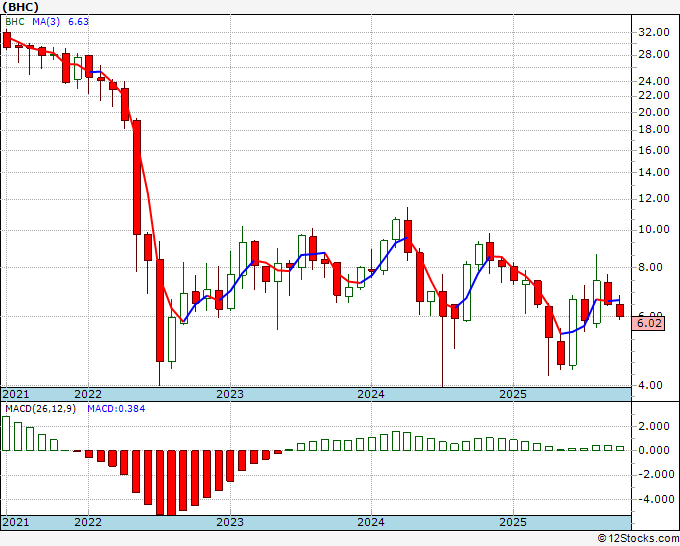Click the latest red candlestick near 6.02
This screenshot has height=546, width=680.
[620, 311]
